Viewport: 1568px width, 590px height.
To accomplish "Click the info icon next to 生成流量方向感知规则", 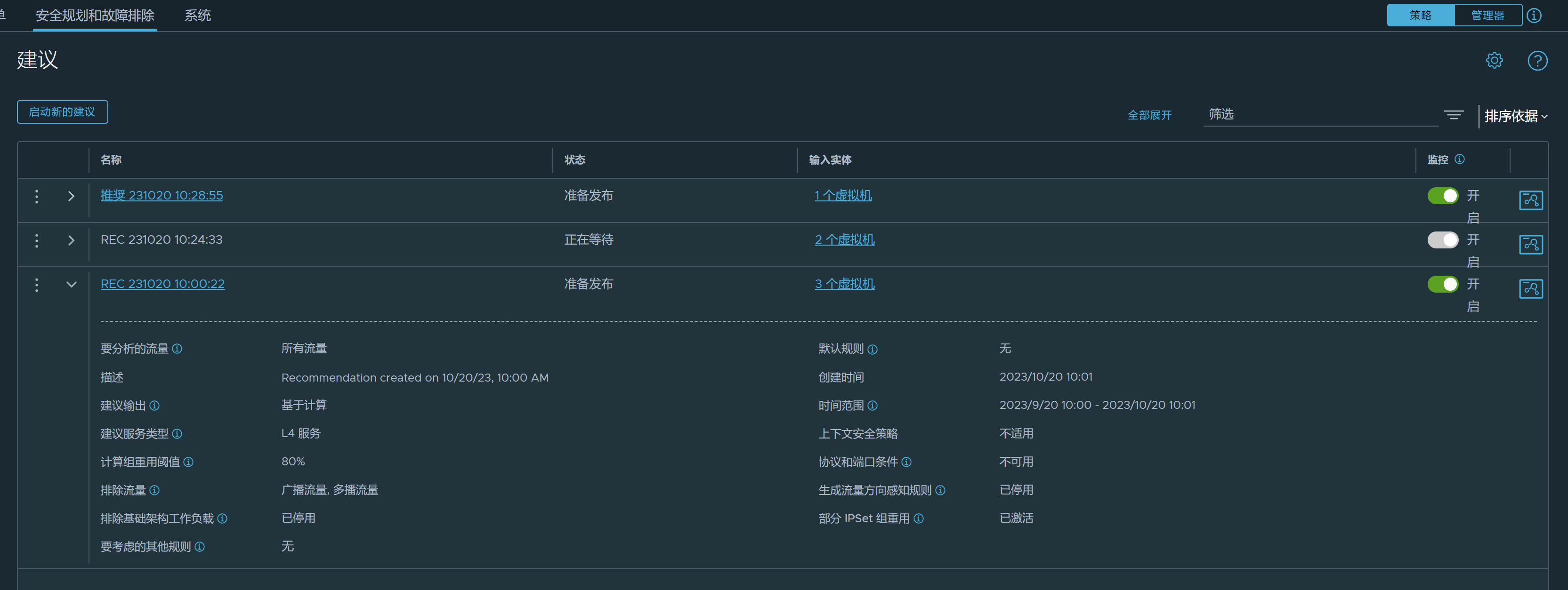I will 940,490.
